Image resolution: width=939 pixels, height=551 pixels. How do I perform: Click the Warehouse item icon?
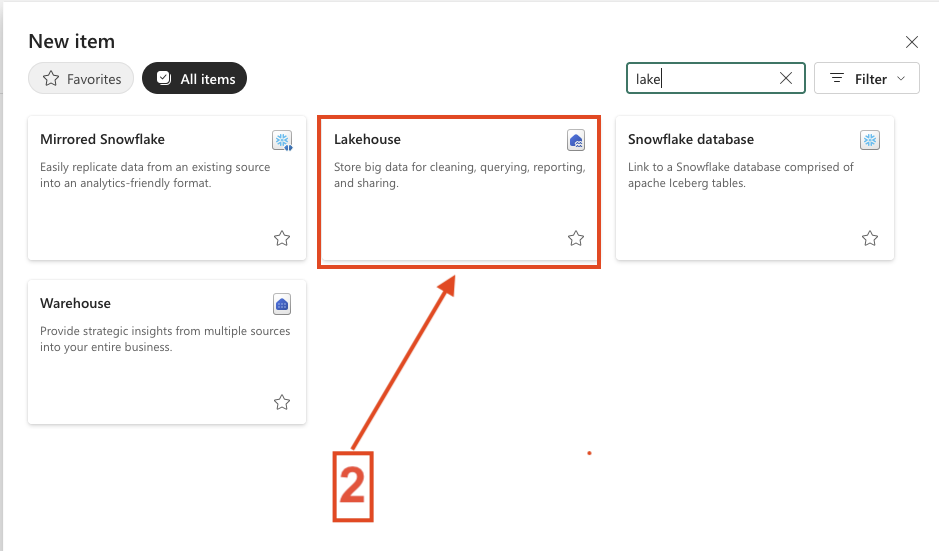pyautogui.click(x=282, y=304)
